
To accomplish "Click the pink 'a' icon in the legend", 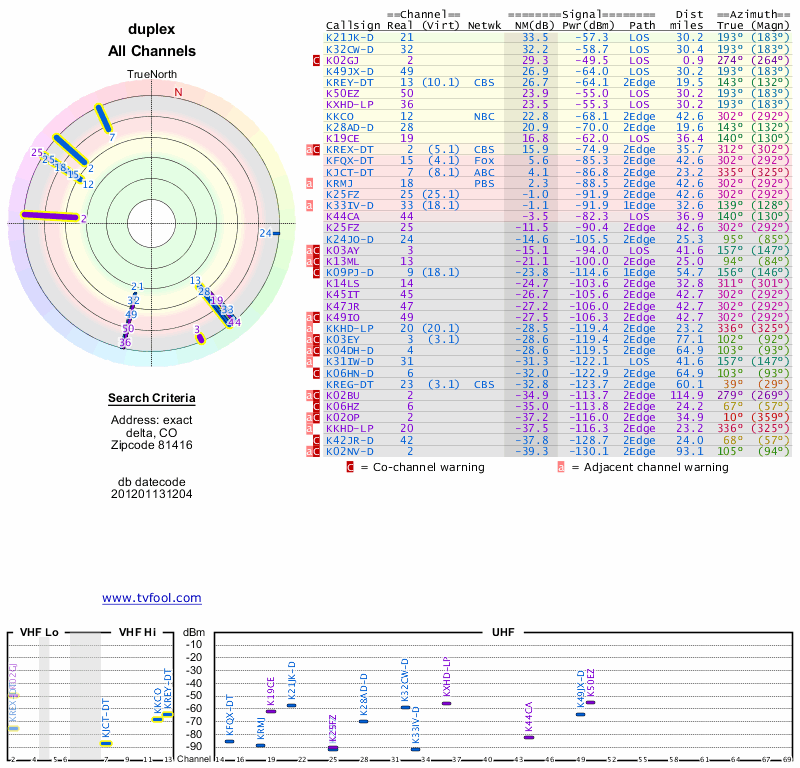I will click(562, 466).
